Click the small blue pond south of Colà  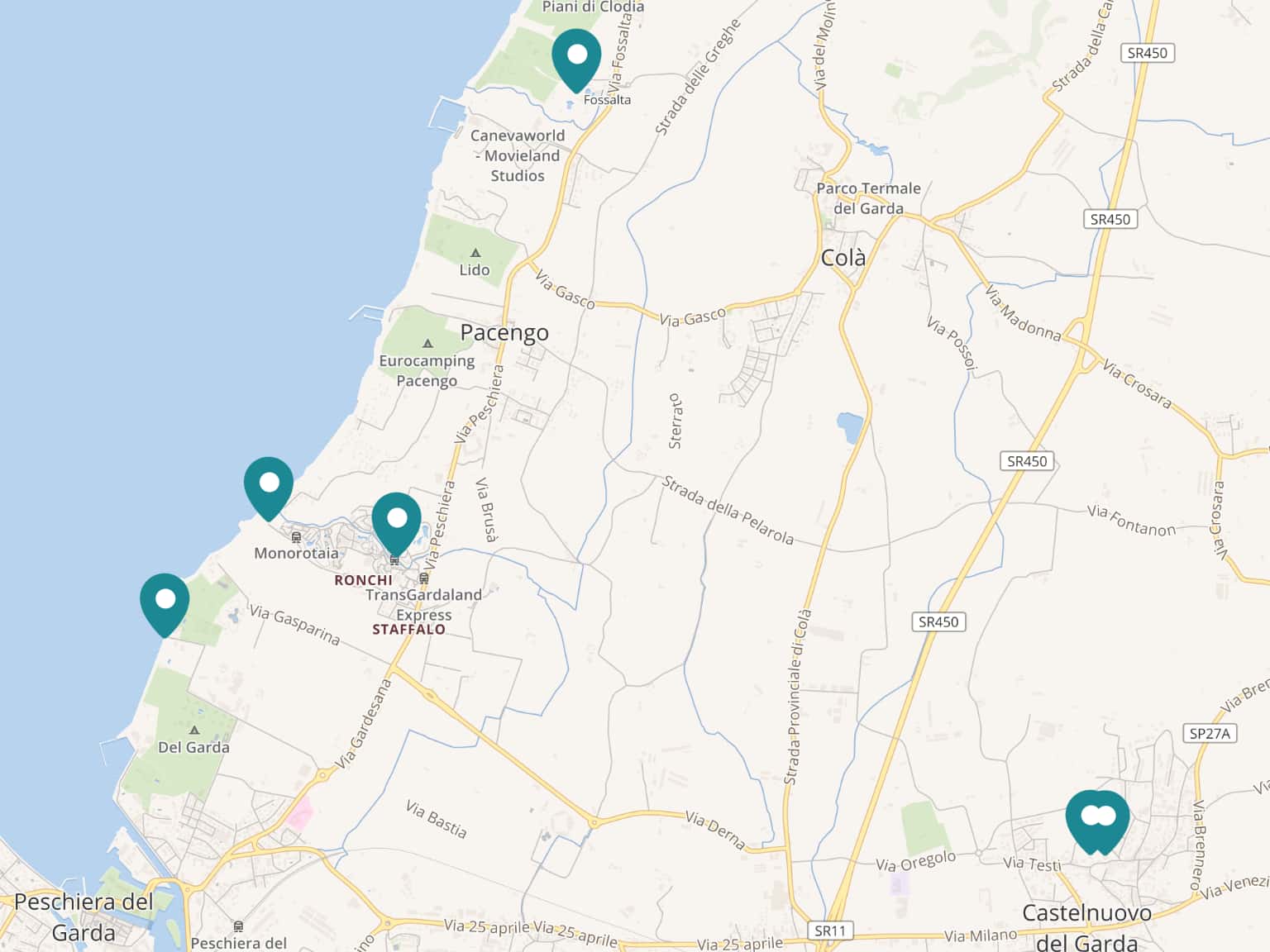click(x=849, y=427)
